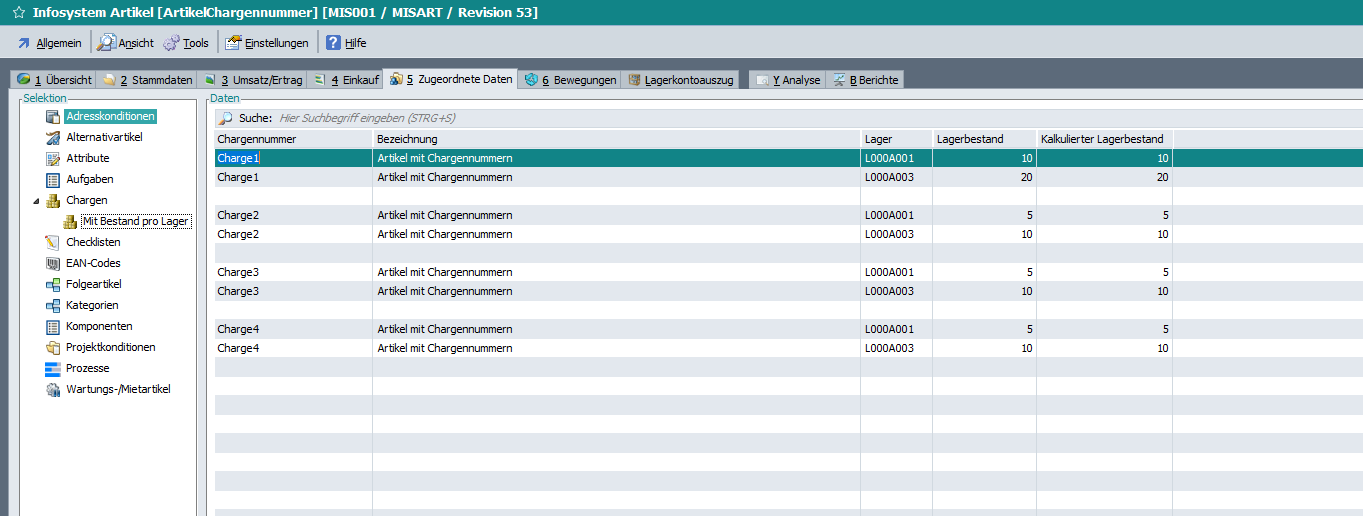This screenshot has height=516, width=1363.
Task: Open the Ansicht menu
Action: point(126,43)
